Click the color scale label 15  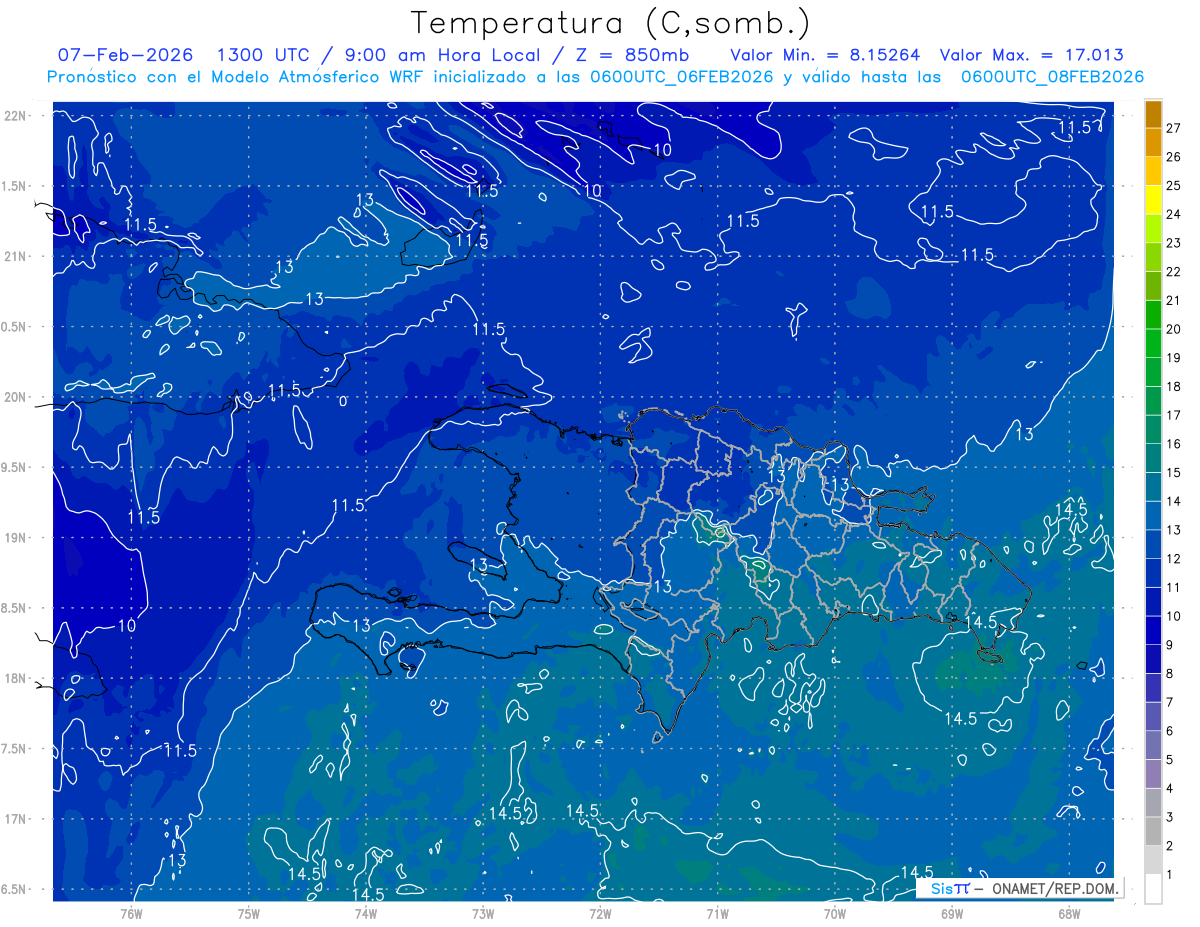[x=1174, y=472]
